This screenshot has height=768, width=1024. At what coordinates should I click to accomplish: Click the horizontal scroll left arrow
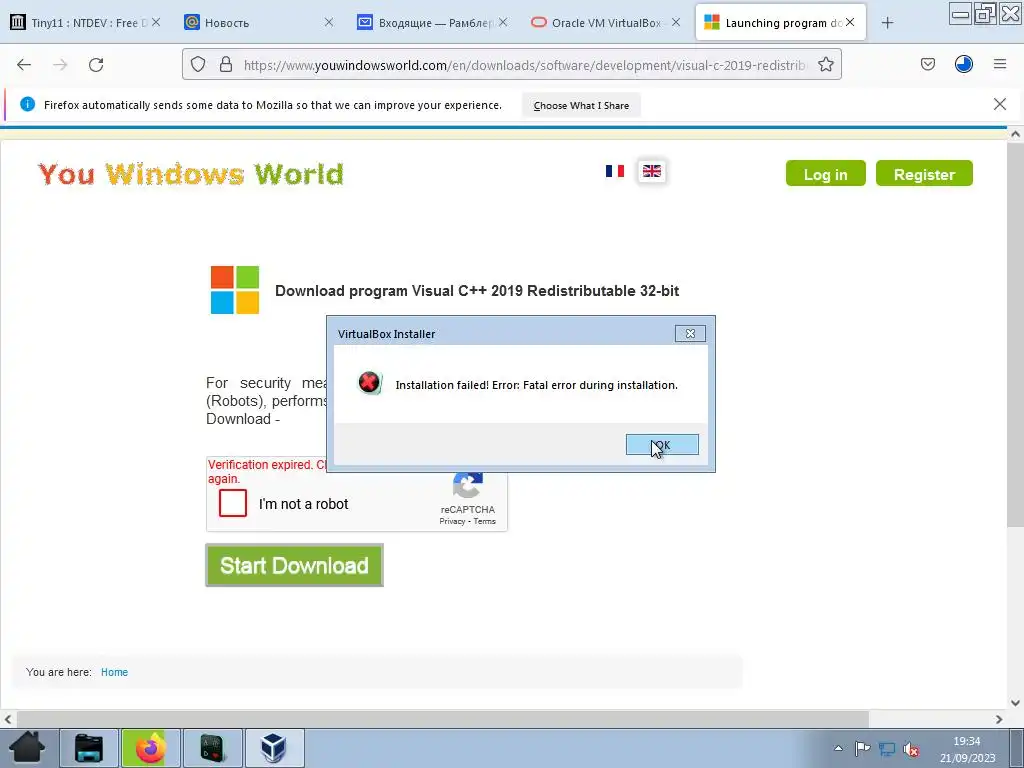click(8, 719)
